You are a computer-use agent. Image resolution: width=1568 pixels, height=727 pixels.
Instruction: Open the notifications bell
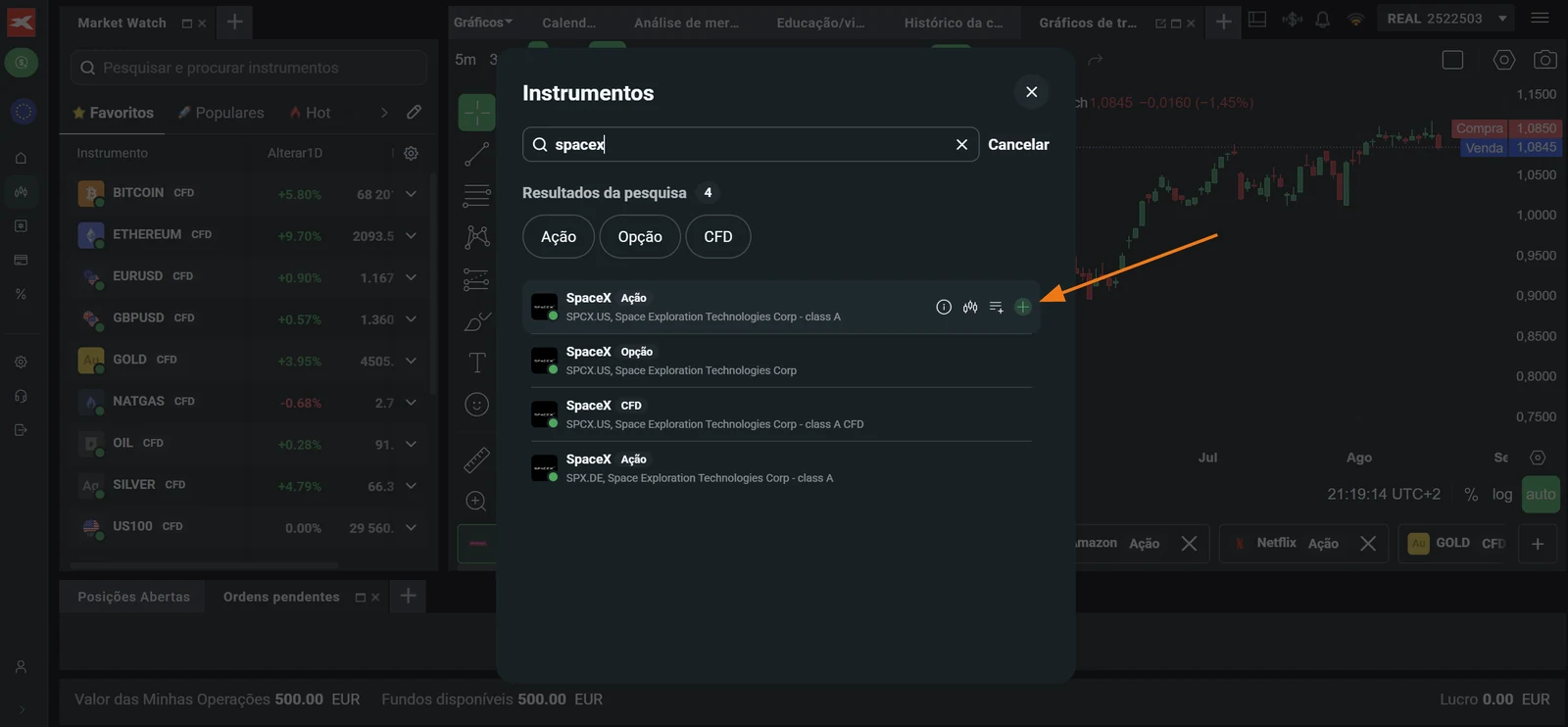click(1322, 20)
